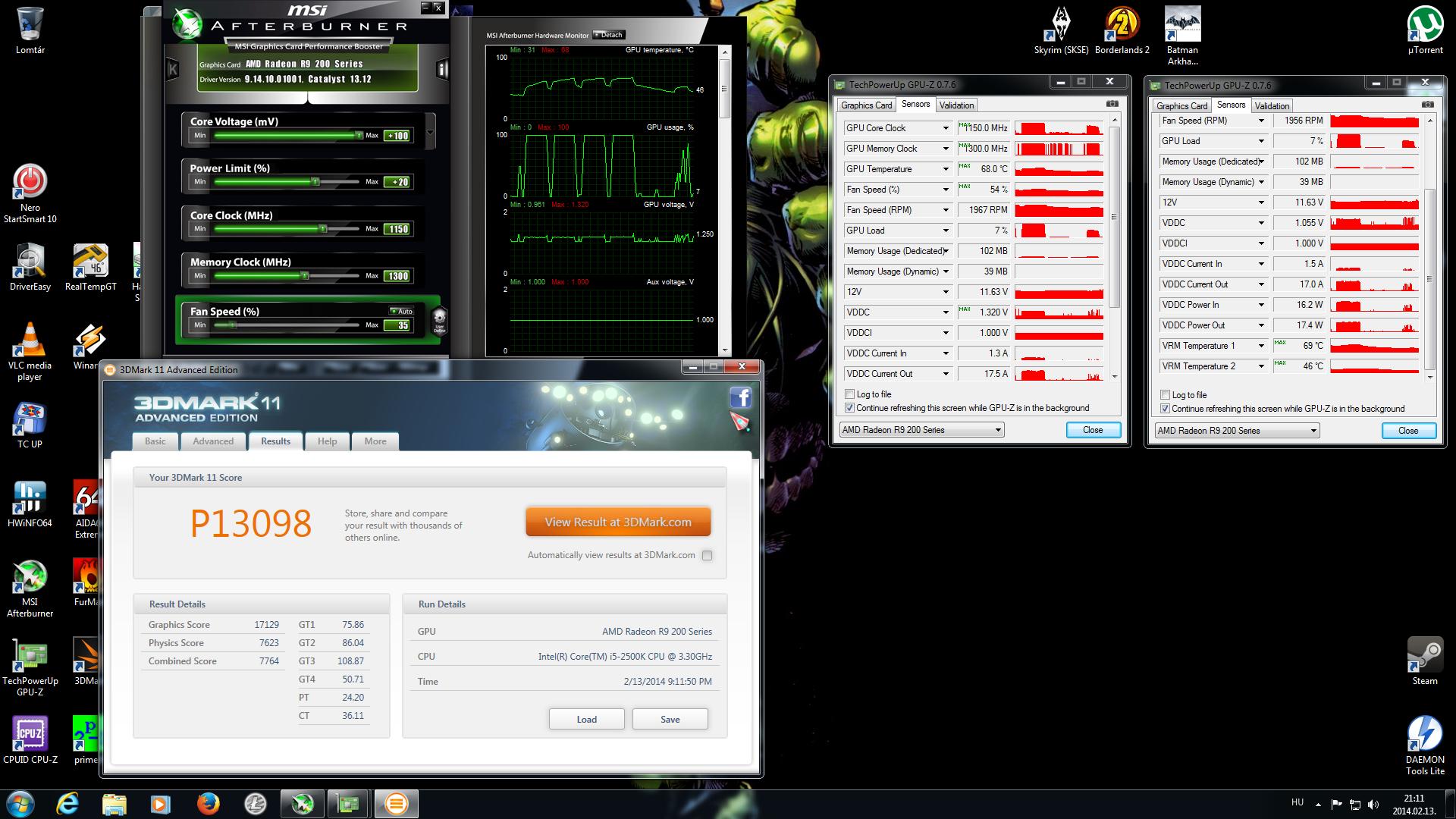Click Detach button on Afterburner hardware monitor

[608, 35]
